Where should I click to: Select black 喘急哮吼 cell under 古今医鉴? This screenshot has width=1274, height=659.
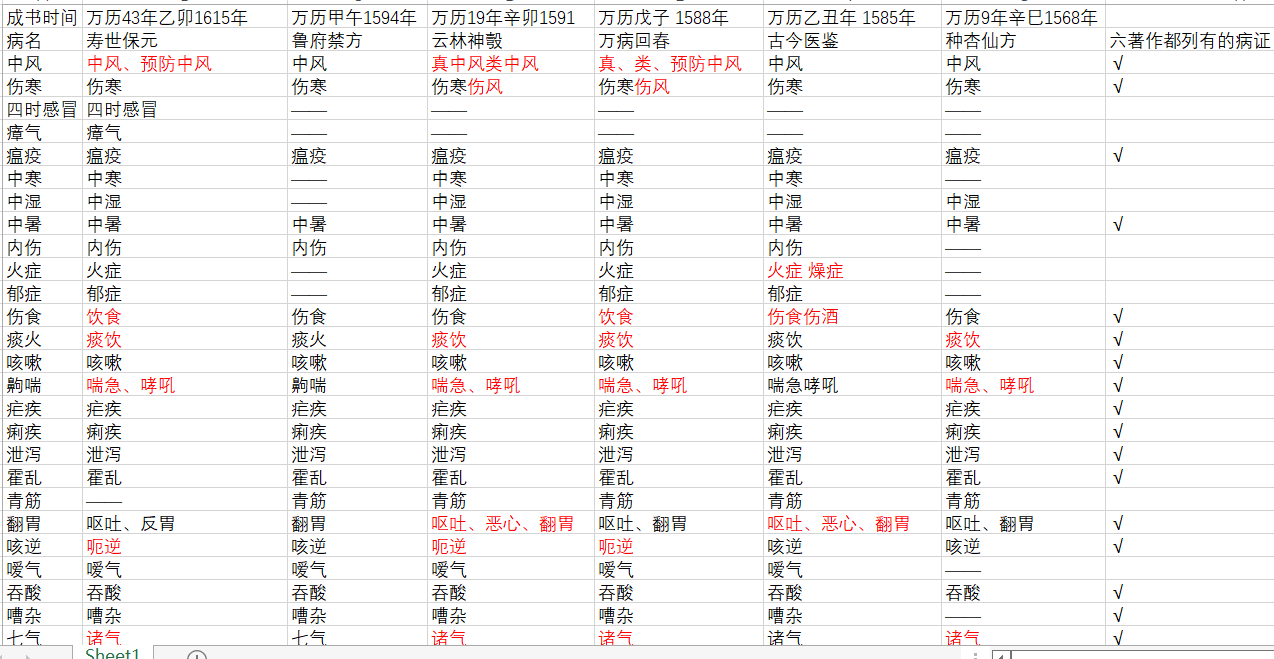tap(853, 385)
